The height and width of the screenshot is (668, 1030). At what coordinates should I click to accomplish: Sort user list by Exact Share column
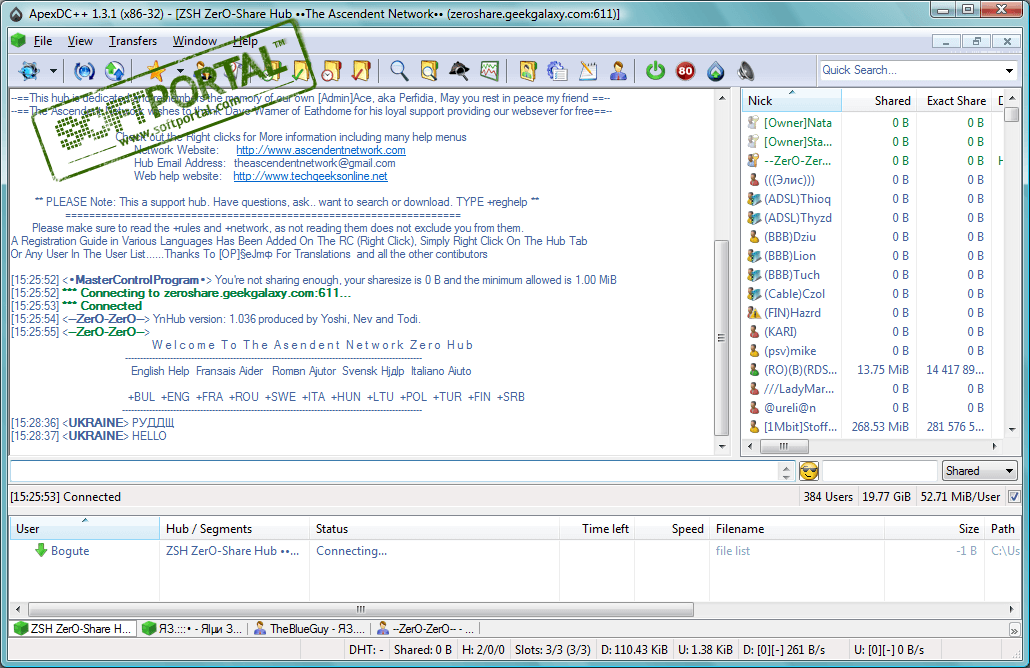click(954, 100)
